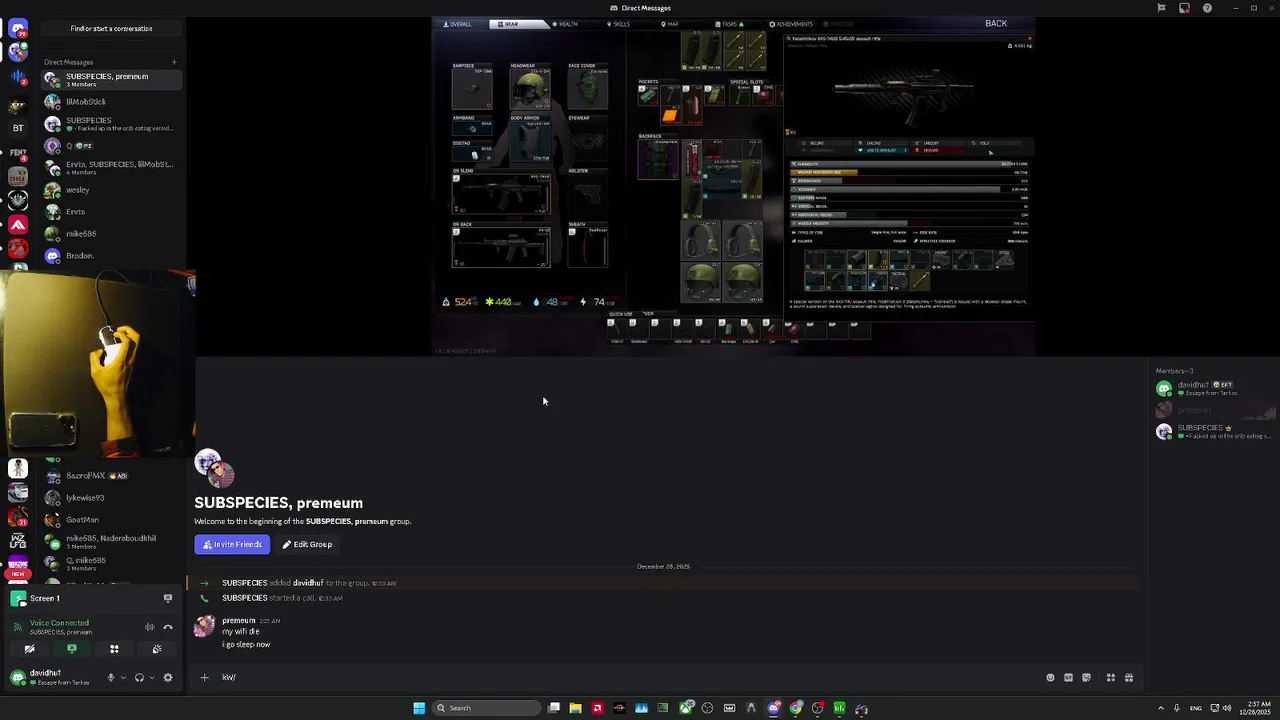Screen dimensions: 1280x720
Task: Open Activities icon in voice panel
Action: pyautogui.click(x=114, y=649)
